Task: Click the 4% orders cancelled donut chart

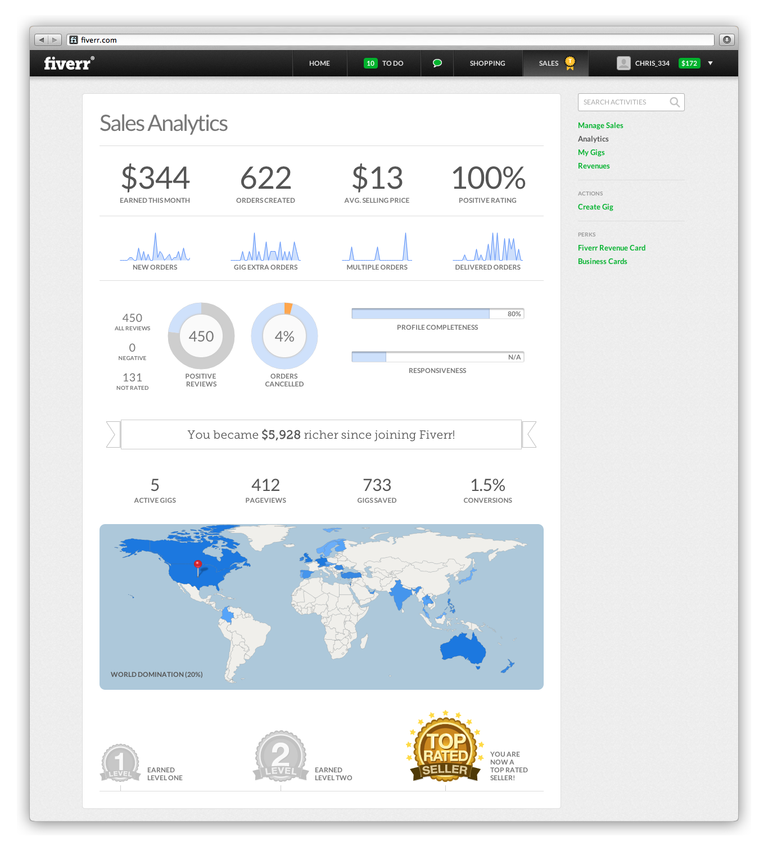Action: (284, 336)
